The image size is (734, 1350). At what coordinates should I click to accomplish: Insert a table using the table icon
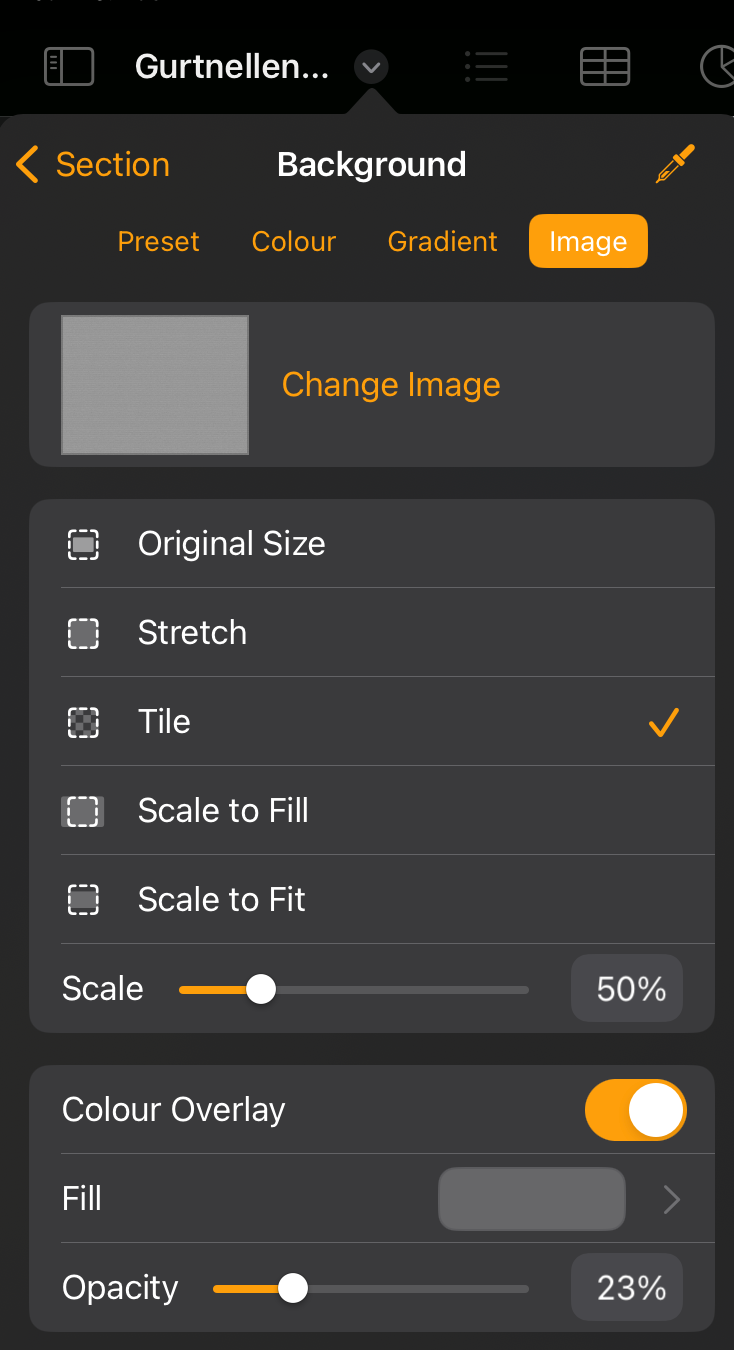click(x=605, y=67)
